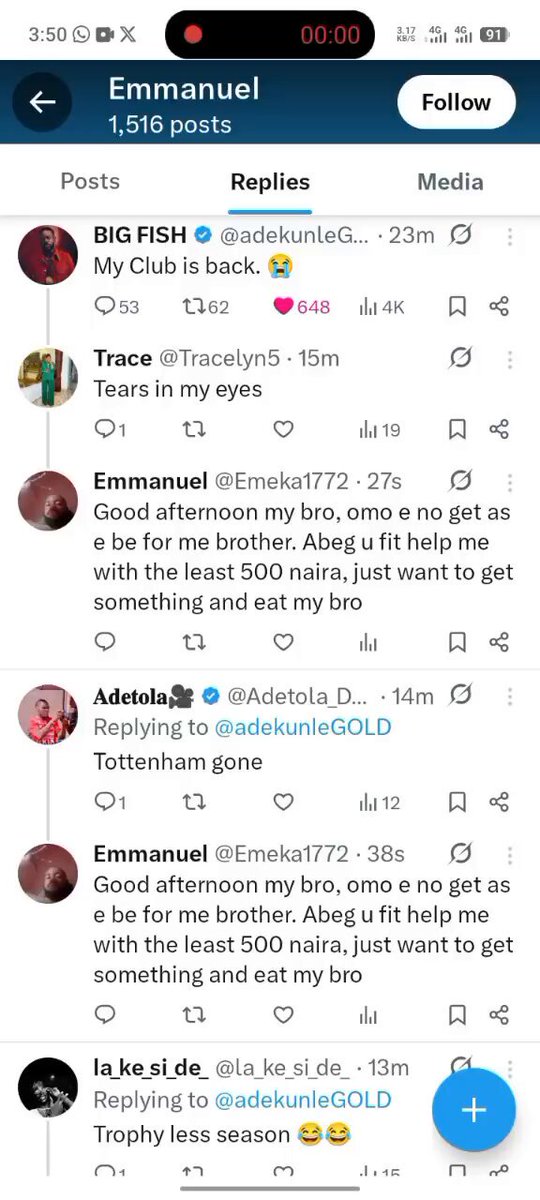540x1200 pixels.
Task: Share Trace's Tears in my eyes post
Action: [x=500, y=429]
